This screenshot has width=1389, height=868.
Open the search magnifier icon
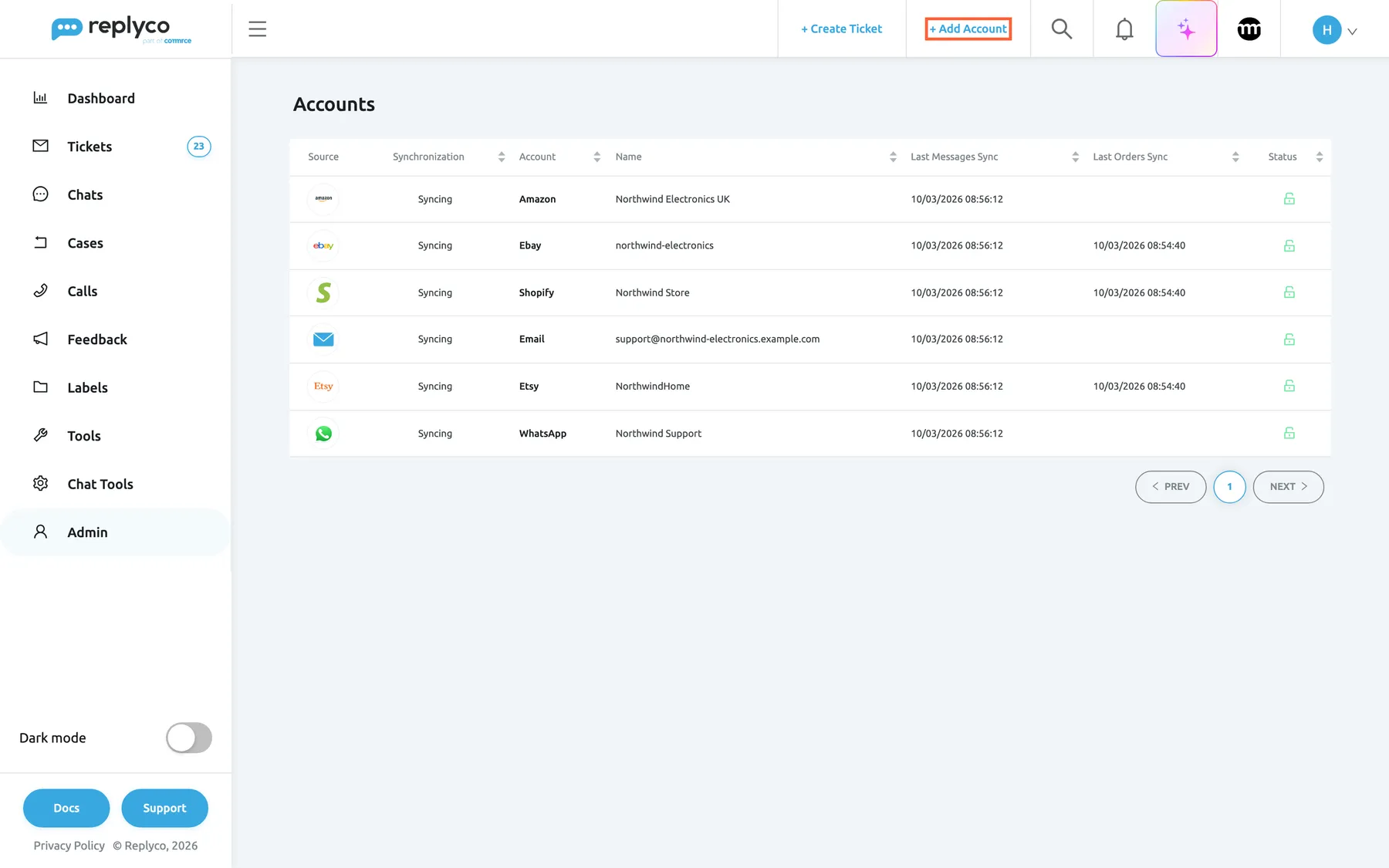(1062, 29)
